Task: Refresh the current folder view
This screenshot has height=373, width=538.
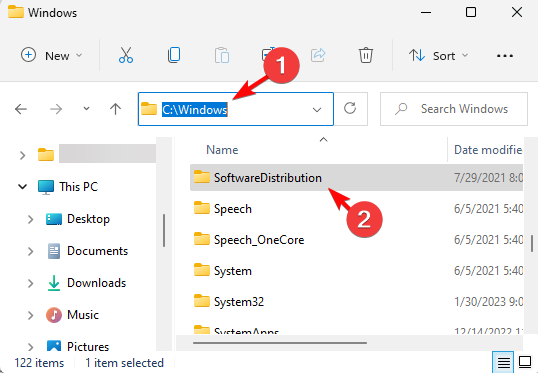Action: pos(350,109)
